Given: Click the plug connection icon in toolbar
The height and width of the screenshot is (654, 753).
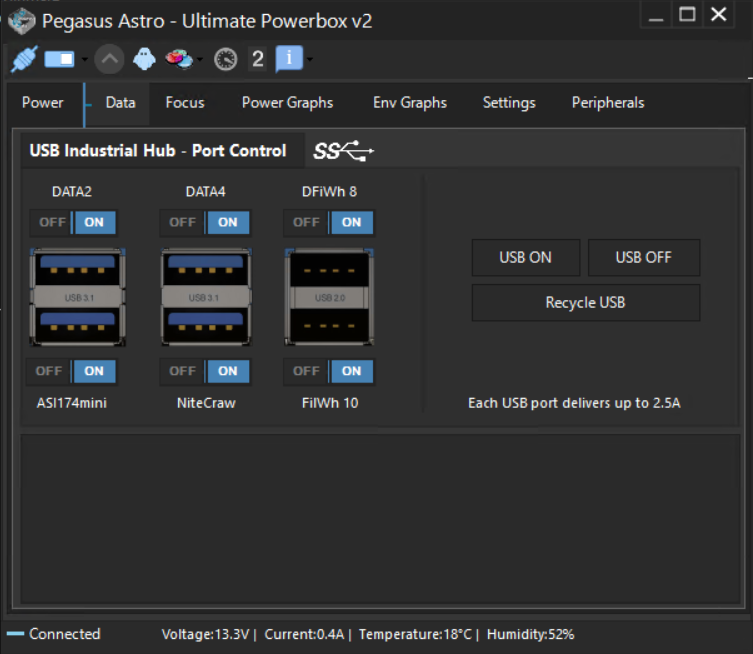Looking at the screenshot, I should tap(23, 59).
